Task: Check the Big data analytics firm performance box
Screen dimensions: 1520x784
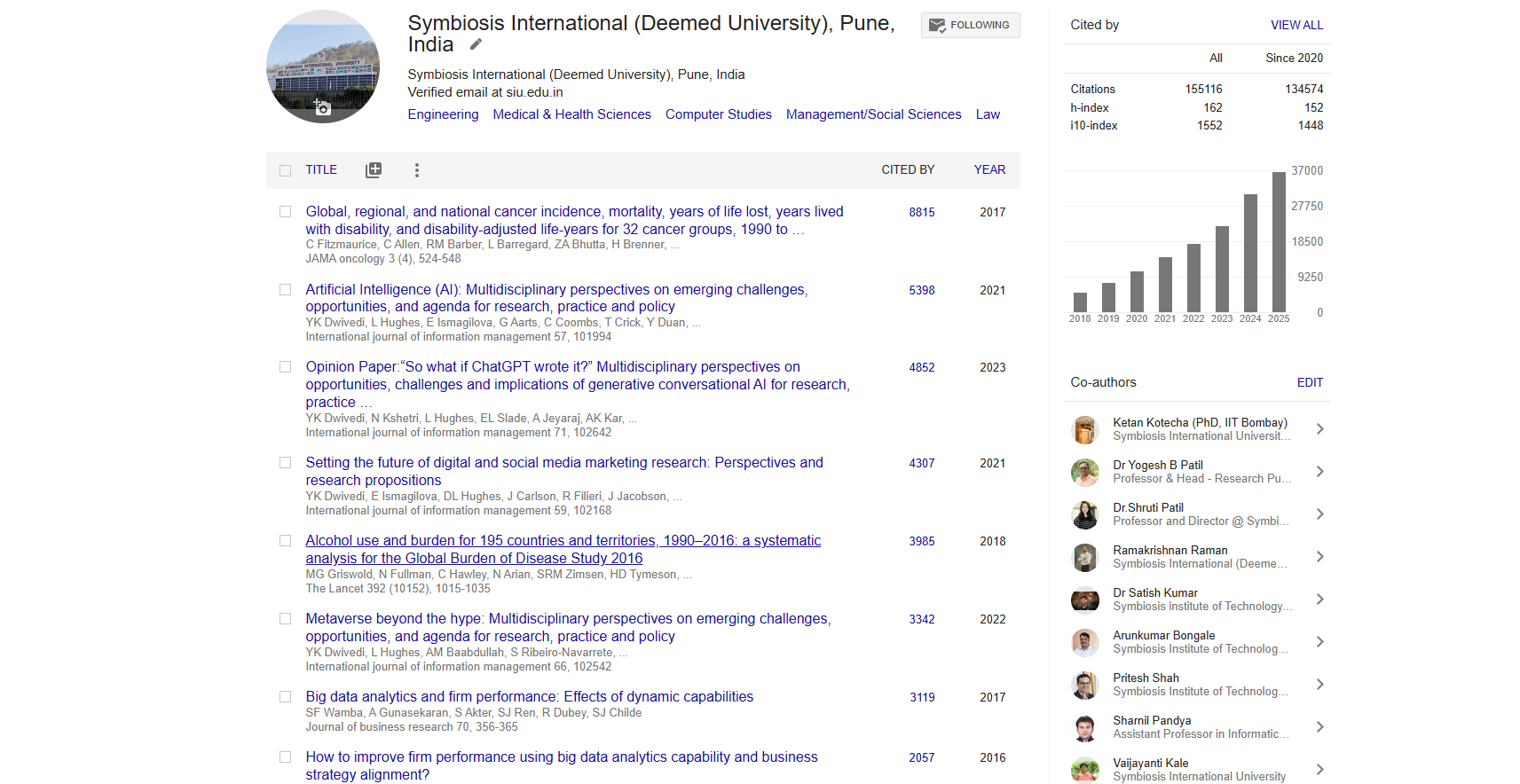Action: coord(285,697)
